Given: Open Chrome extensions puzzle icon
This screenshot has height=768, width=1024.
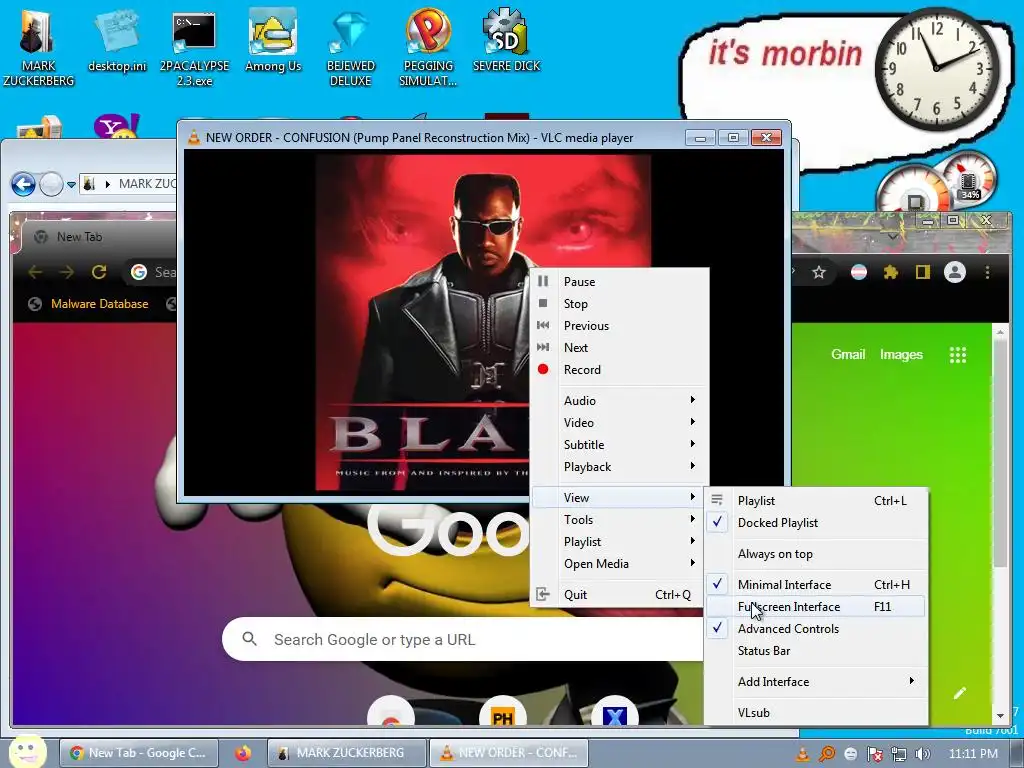Looking at the screenshot, I should tap(891, 272).
